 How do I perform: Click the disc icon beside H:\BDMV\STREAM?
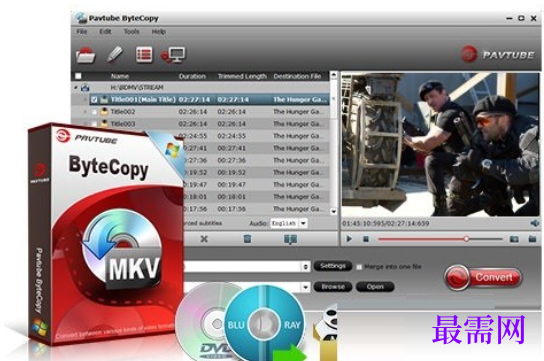pos(85,87)
